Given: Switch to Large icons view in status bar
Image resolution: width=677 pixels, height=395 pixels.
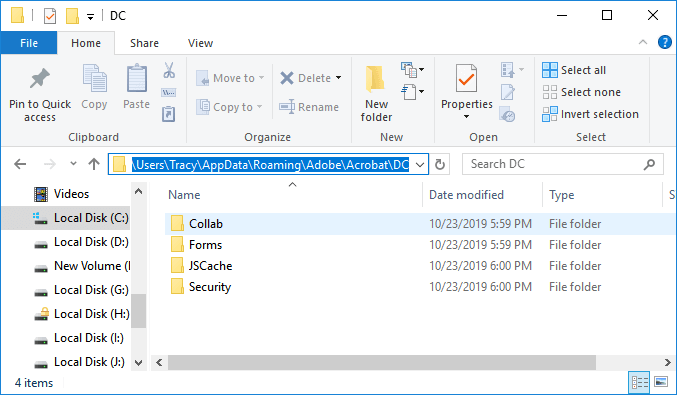Looking at the screenshot, I should click(x=661, y=382).
